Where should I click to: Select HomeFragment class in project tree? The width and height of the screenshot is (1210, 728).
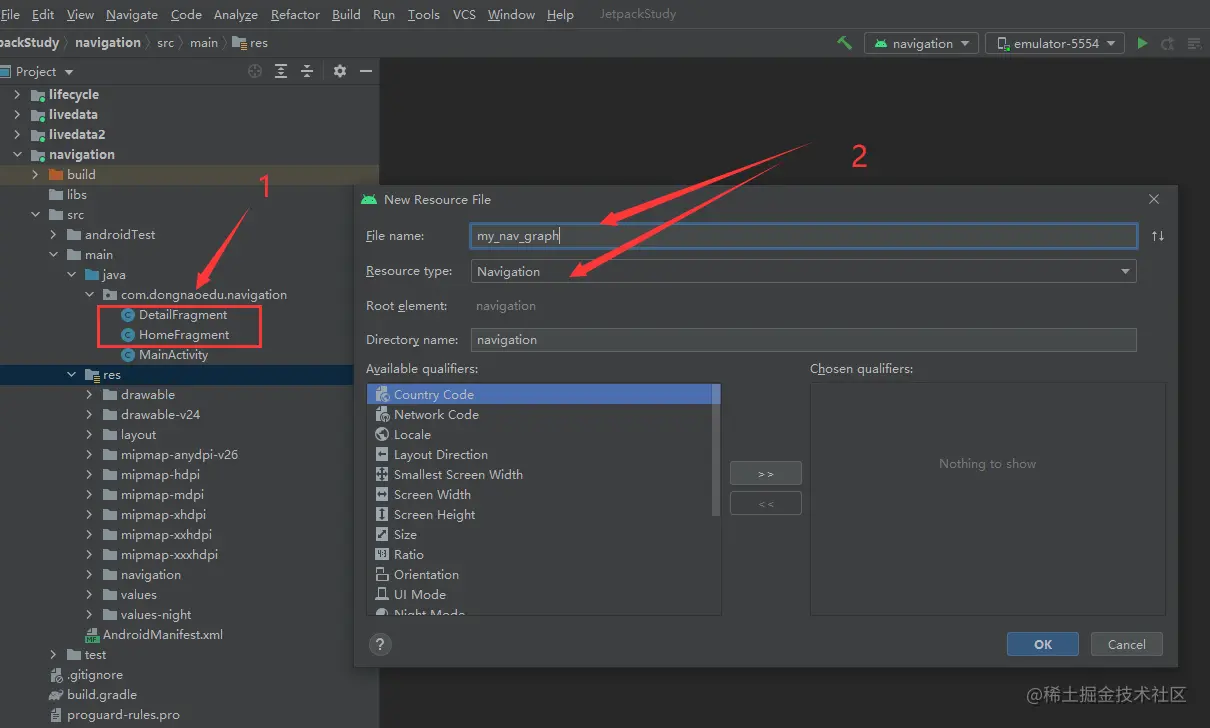point(184,335)
